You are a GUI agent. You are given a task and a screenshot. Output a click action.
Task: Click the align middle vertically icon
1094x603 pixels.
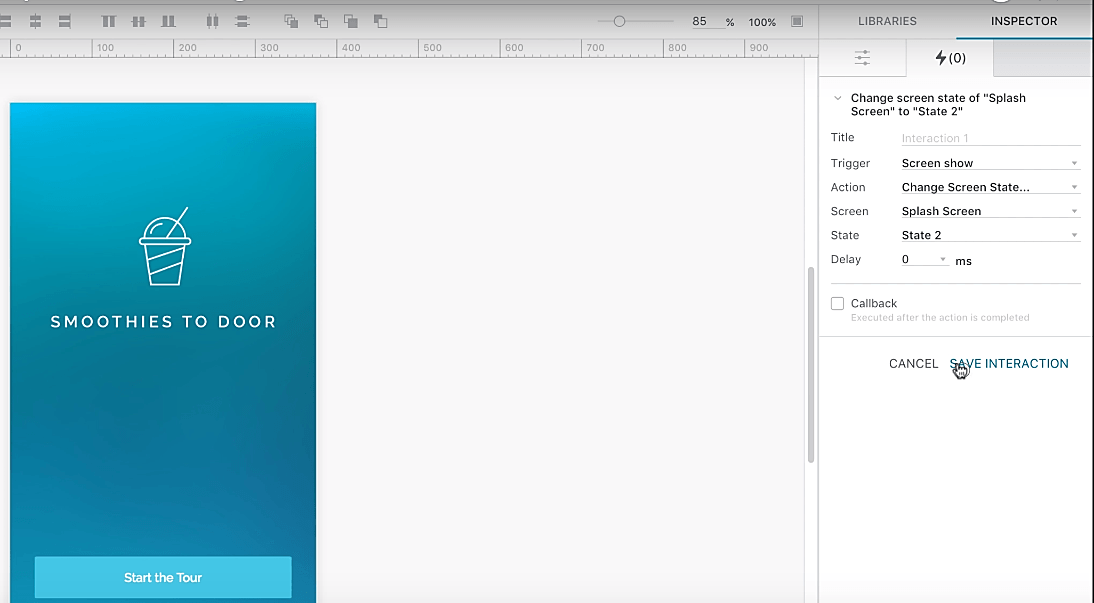click(x=139, y=22)
